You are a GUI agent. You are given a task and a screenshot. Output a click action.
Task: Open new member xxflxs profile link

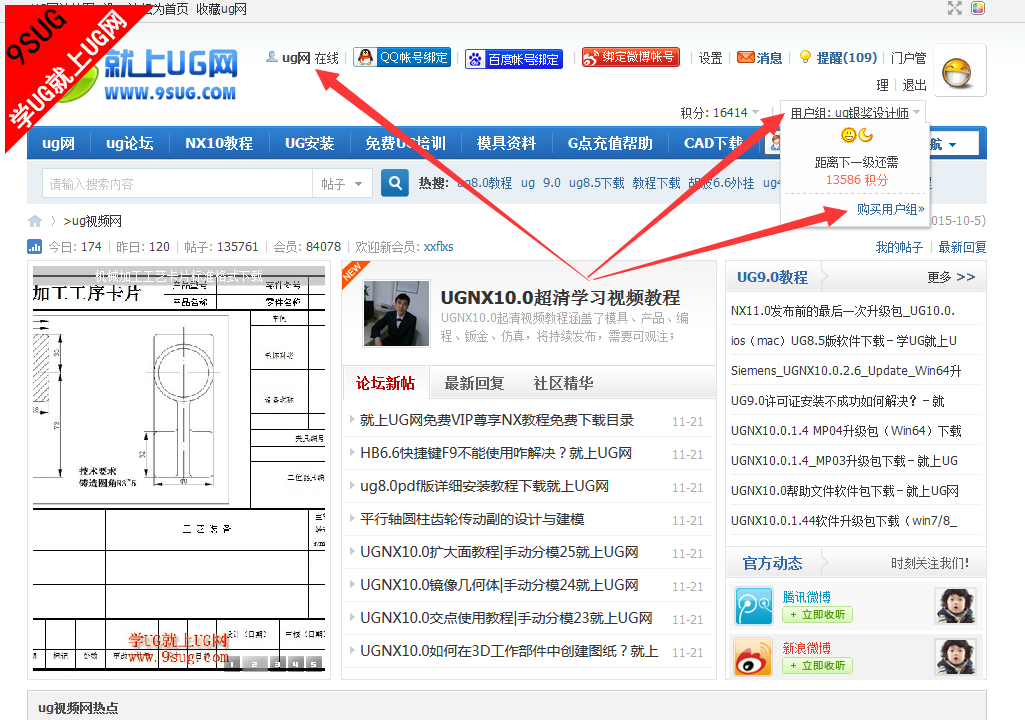click(438, 247)
